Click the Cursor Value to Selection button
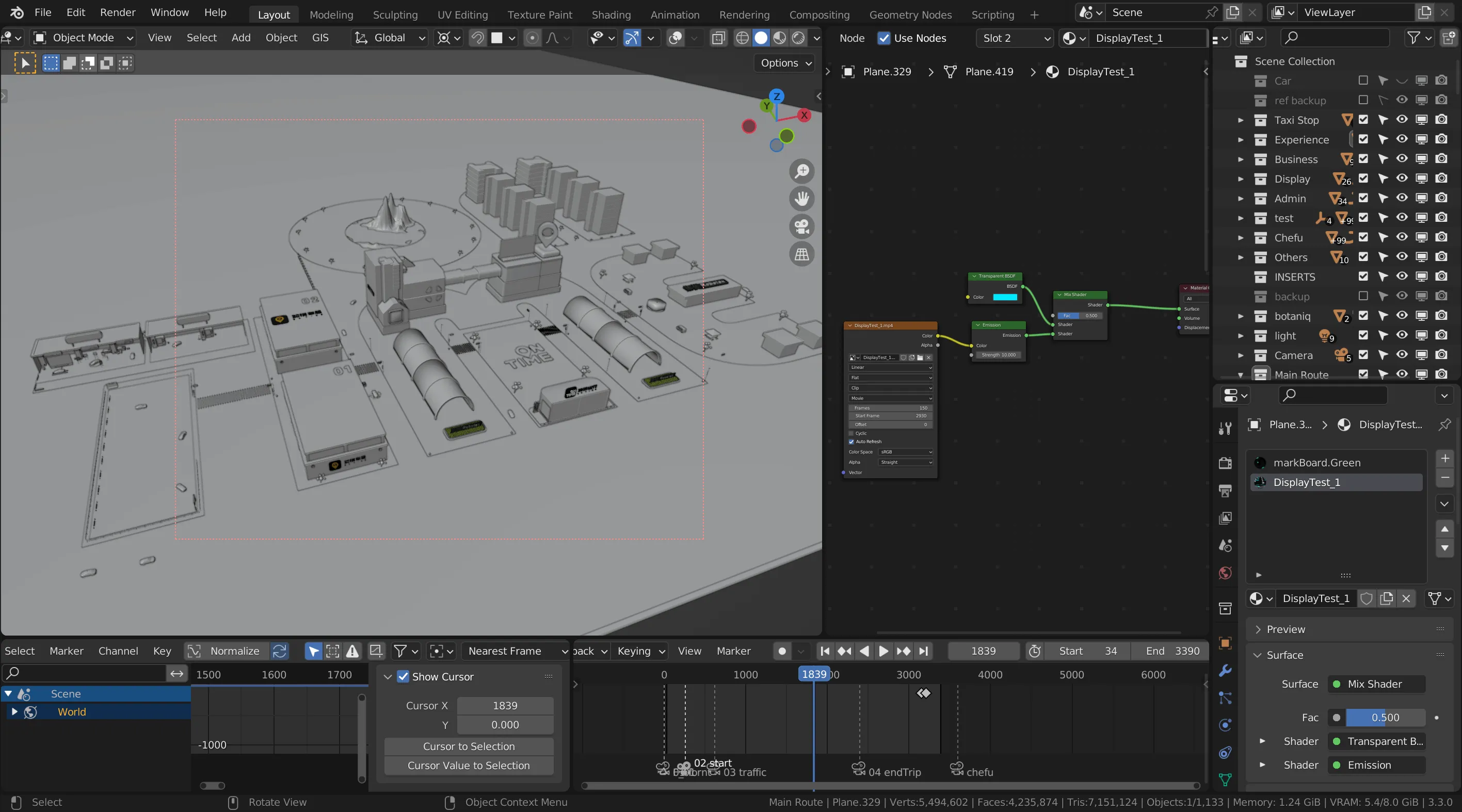 [x=468, y=766]
